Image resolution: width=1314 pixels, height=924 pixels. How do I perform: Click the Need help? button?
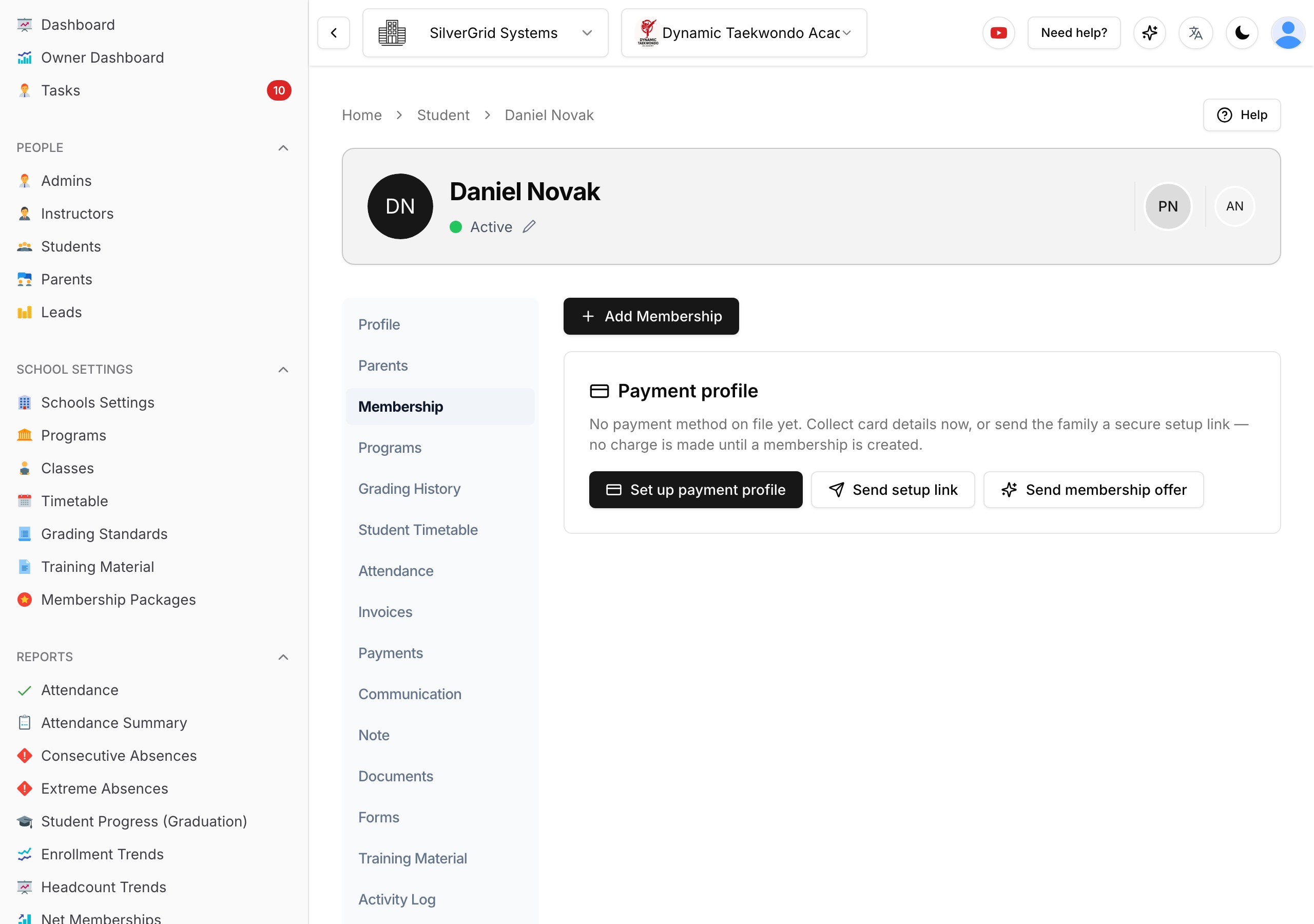[1074, 33]
